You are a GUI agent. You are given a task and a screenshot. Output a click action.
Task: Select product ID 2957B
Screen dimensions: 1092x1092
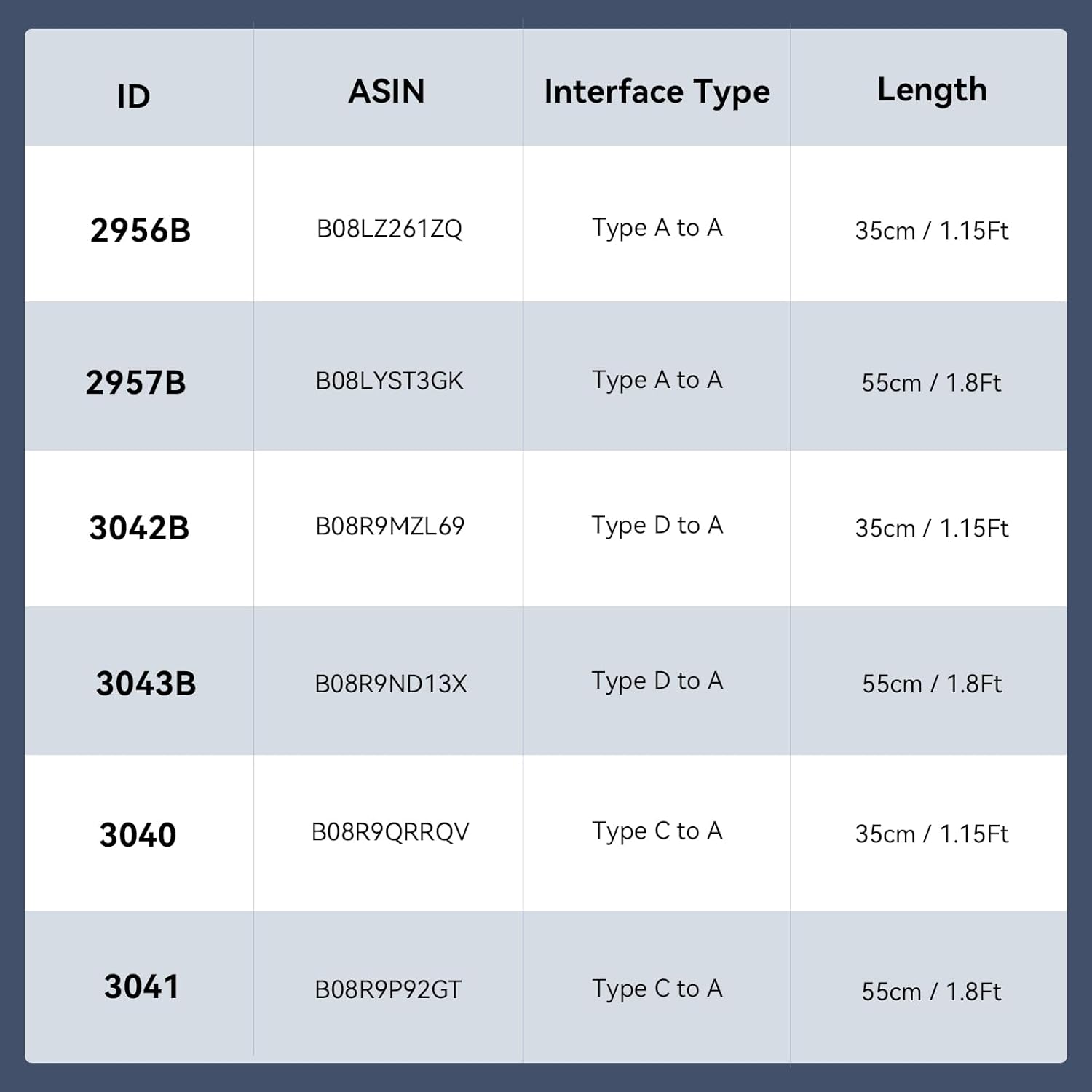[136, 383]
